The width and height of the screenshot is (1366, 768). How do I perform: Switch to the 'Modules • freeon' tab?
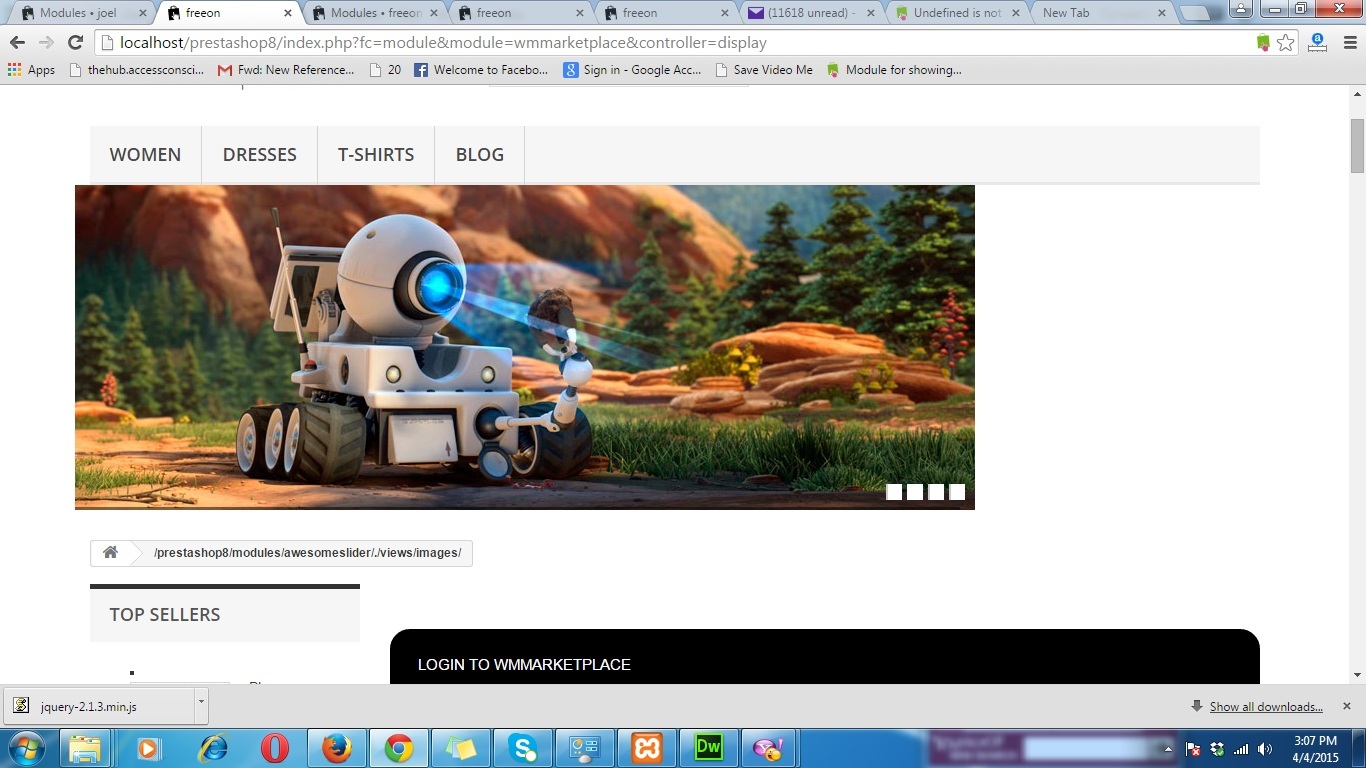point(376,13)
